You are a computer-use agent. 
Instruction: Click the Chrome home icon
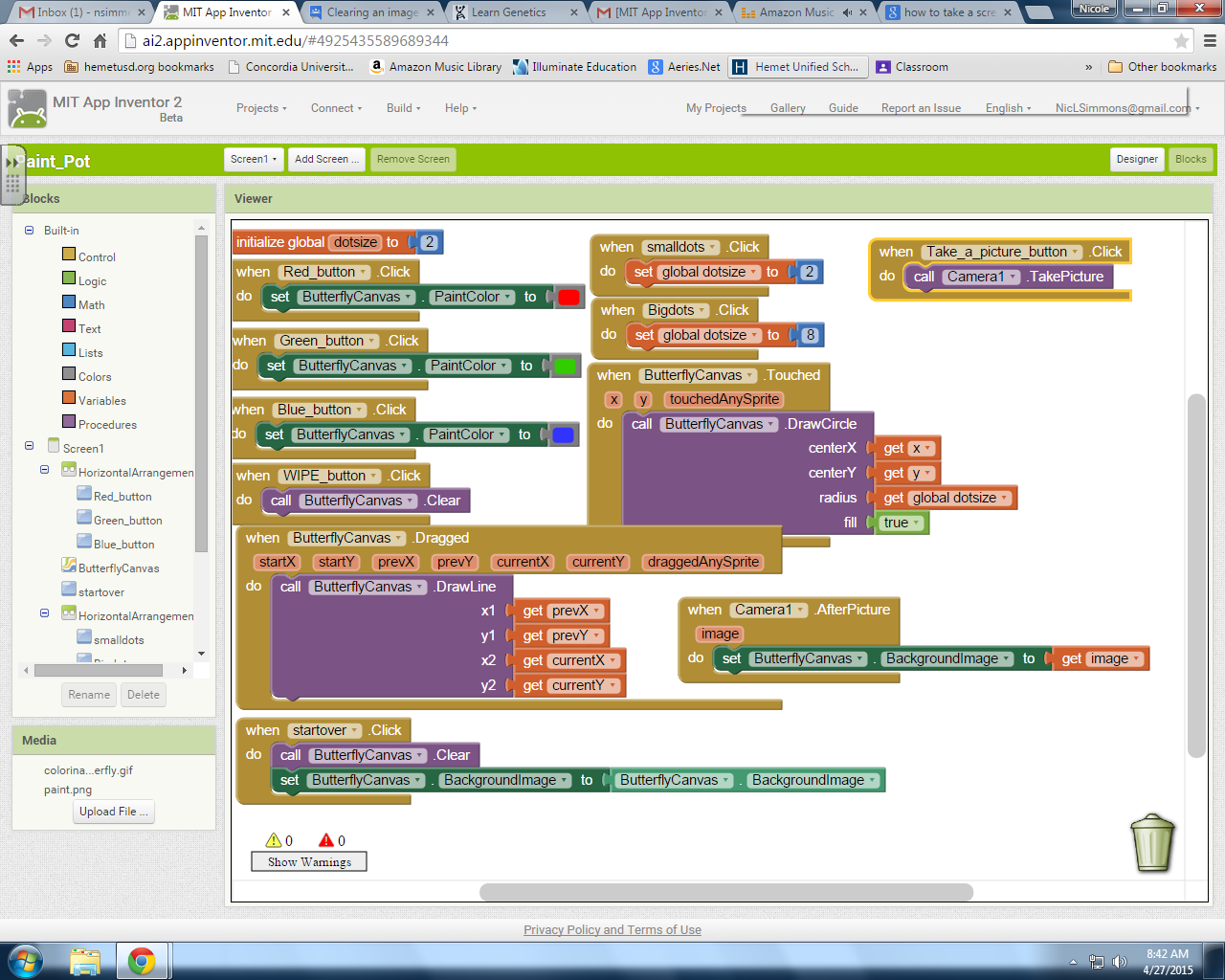(100, 41)
